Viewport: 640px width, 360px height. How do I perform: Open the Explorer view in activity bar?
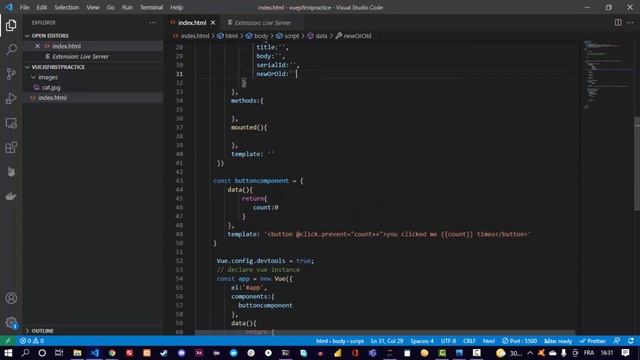coord(11,25)
